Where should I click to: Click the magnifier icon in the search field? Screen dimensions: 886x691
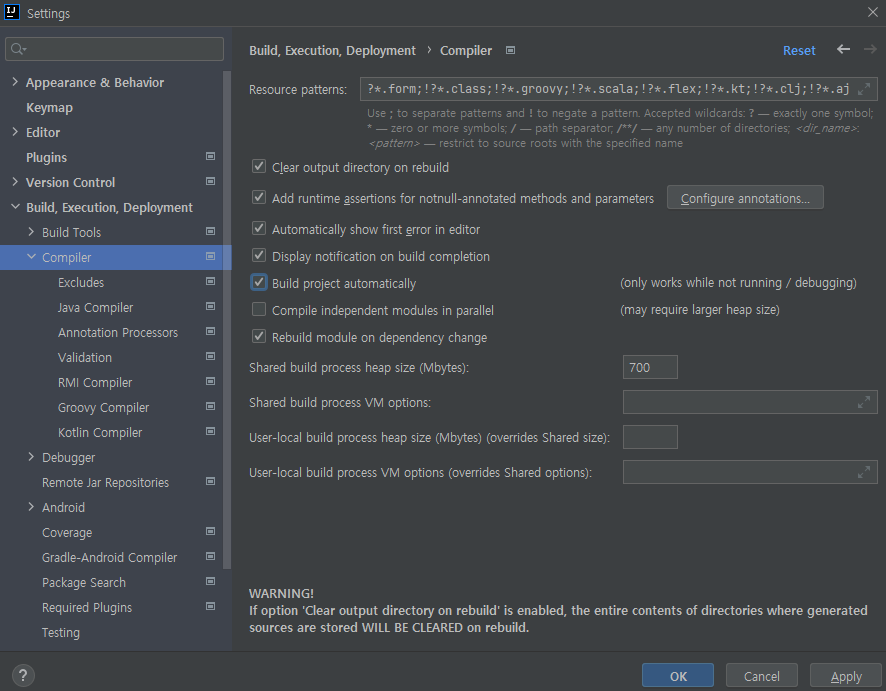click(18, 48)
